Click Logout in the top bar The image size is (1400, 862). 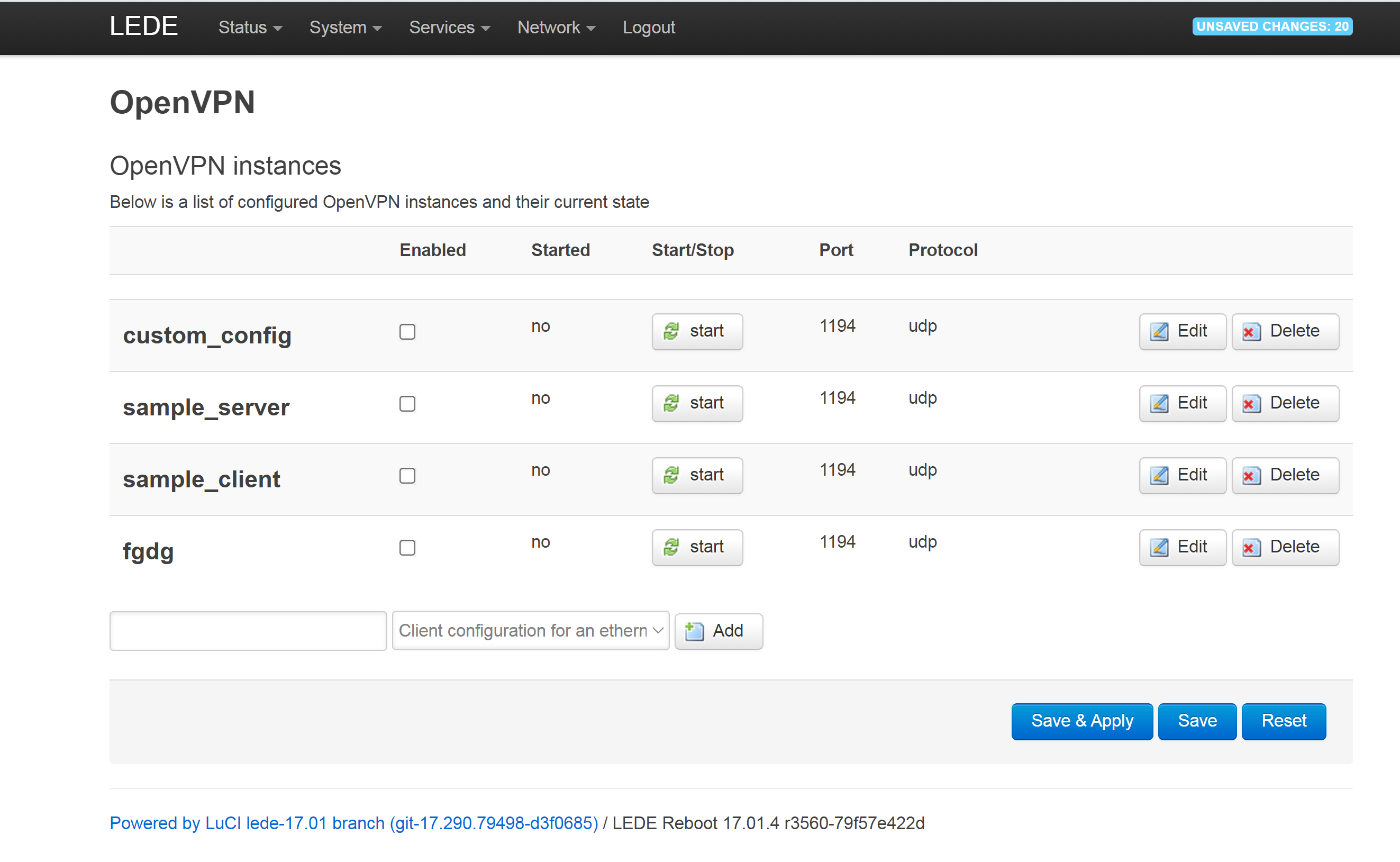(x=649, y=28)
